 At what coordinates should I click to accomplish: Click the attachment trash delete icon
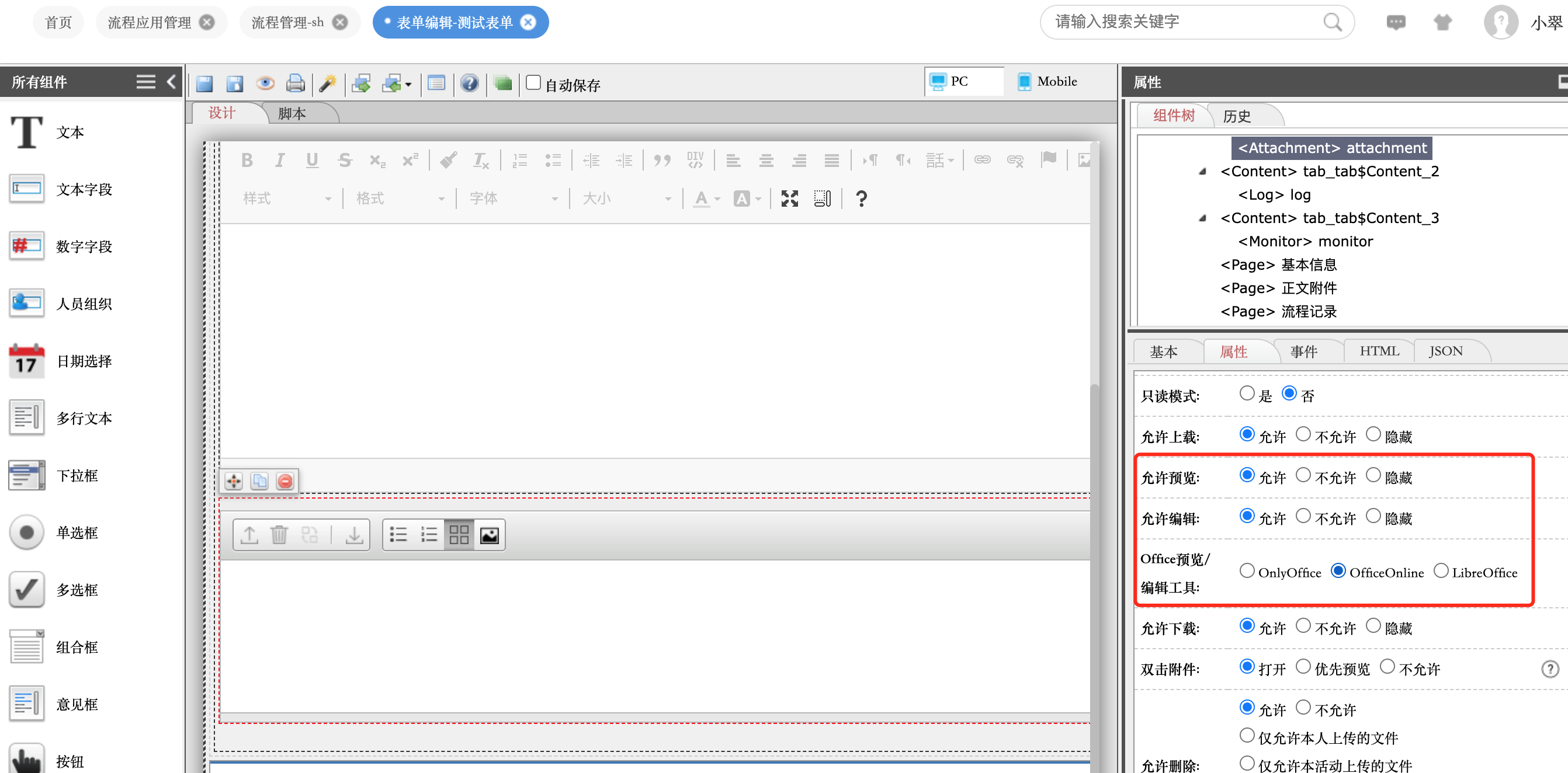click(279, 535)
